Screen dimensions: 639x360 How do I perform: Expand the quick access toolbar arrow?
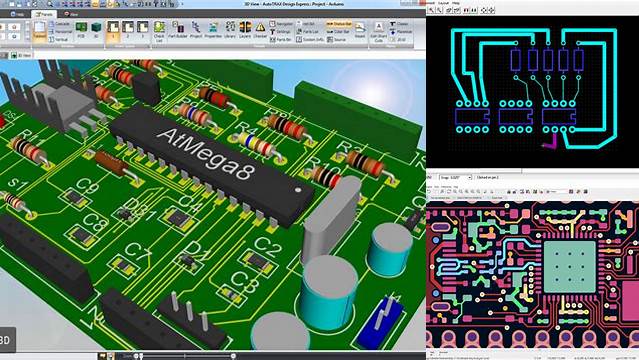click(x=182, y=4)
